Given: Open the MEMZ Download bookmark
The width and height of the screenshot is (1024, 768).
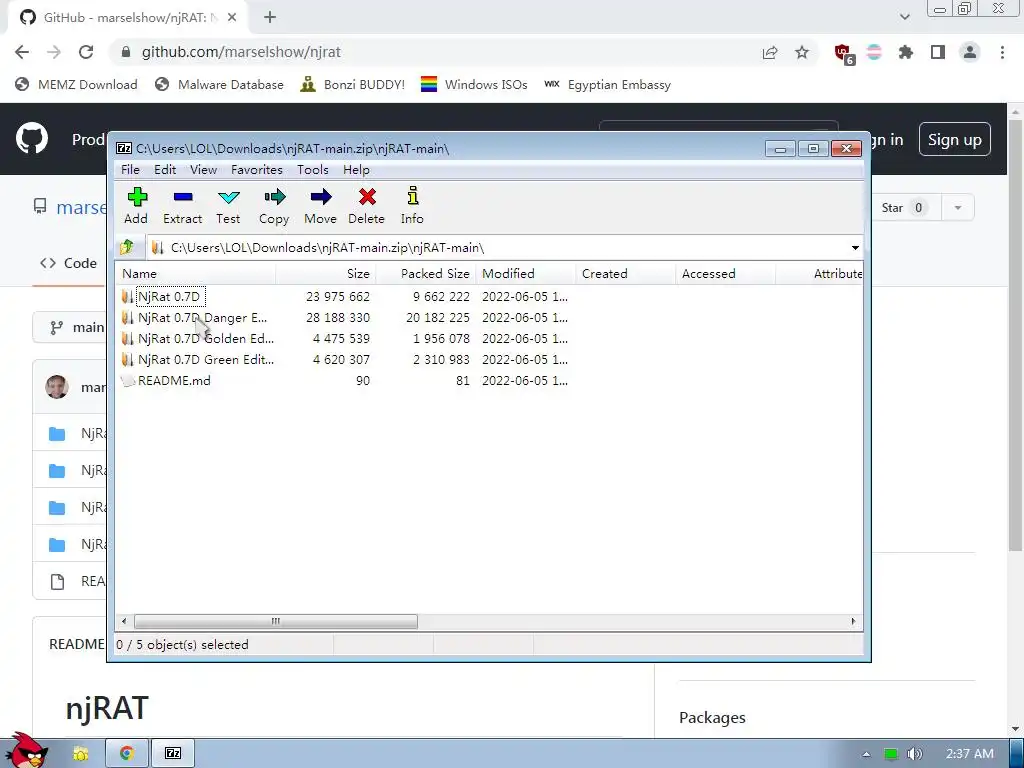Looking at the screenshot, I should coord(76,85).
